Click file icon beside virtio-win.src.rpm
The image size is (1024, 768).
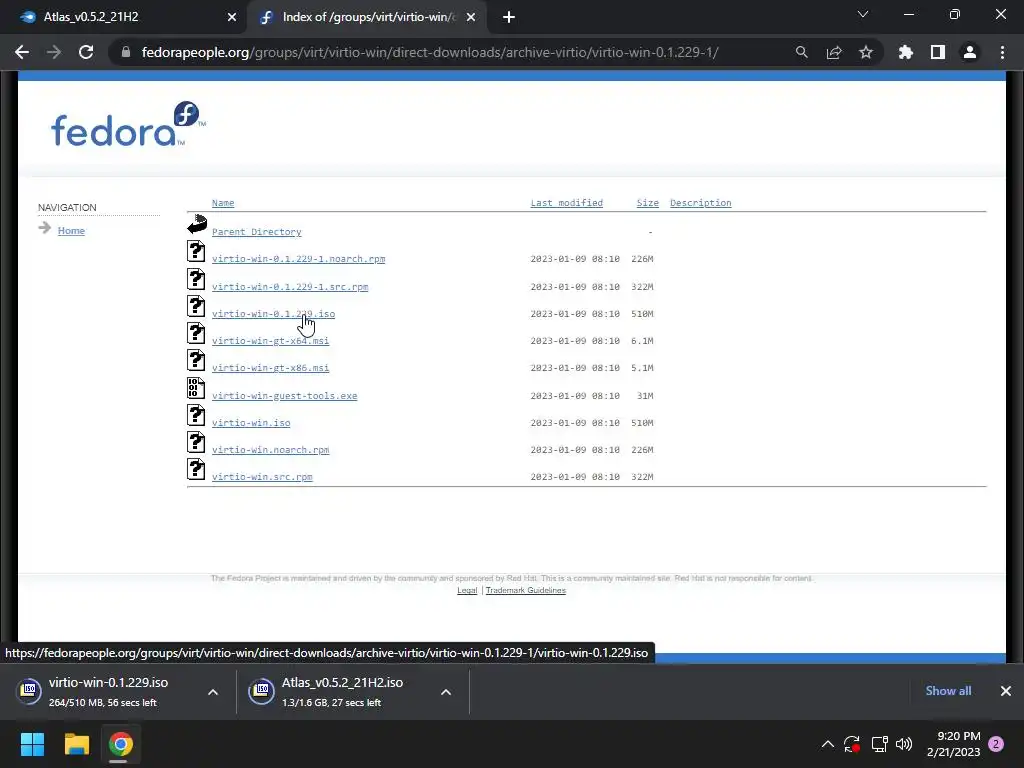pos(196,470)
